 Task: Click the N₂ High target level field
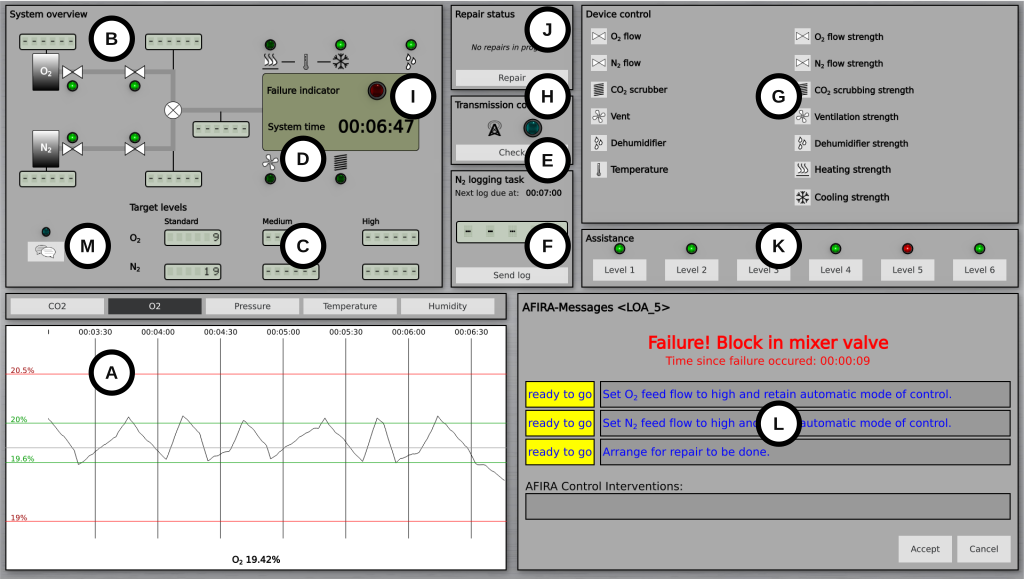tap(391, 272)
